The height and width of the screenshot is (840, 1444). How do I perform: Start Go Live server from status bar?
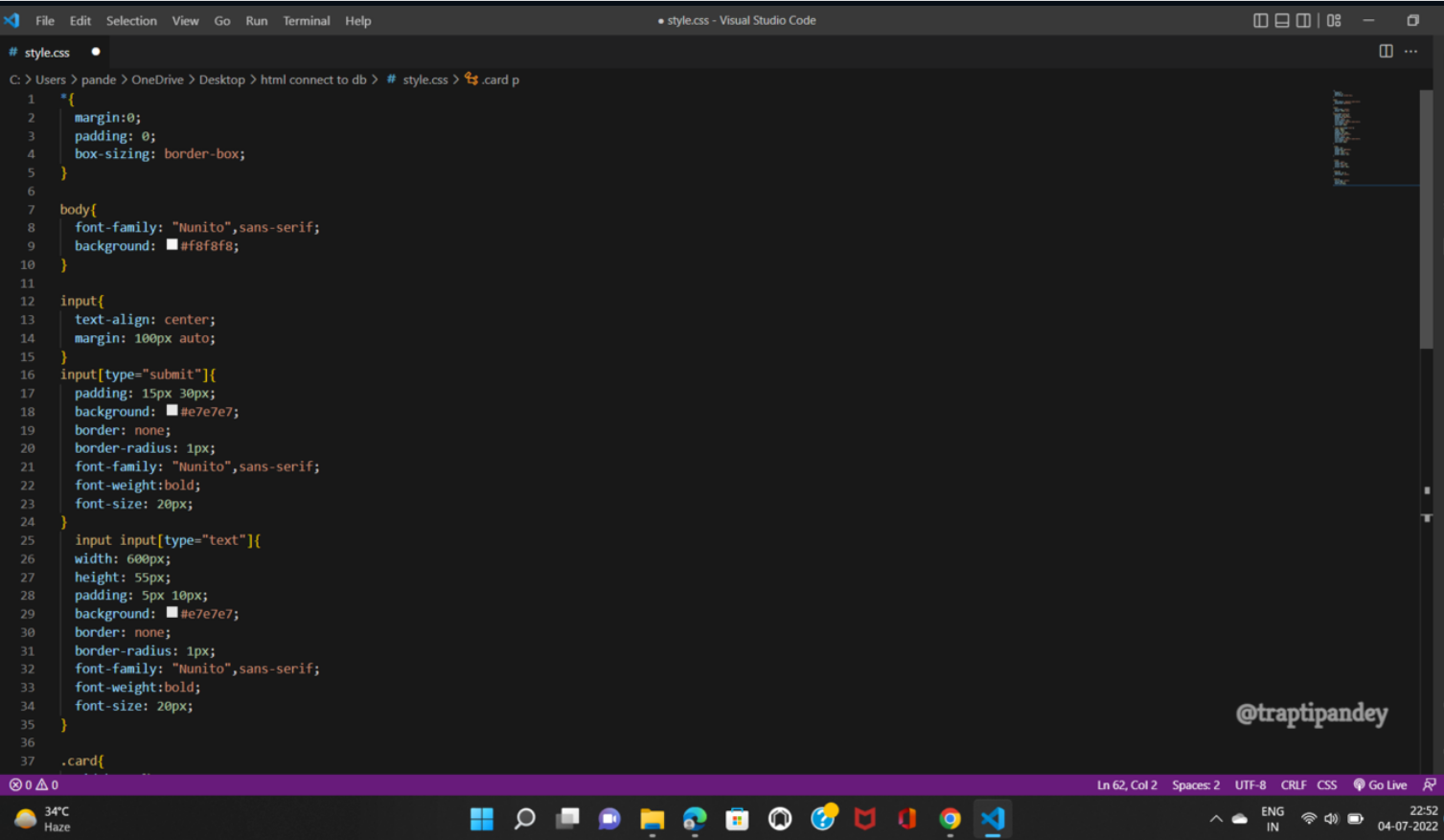1380,784
